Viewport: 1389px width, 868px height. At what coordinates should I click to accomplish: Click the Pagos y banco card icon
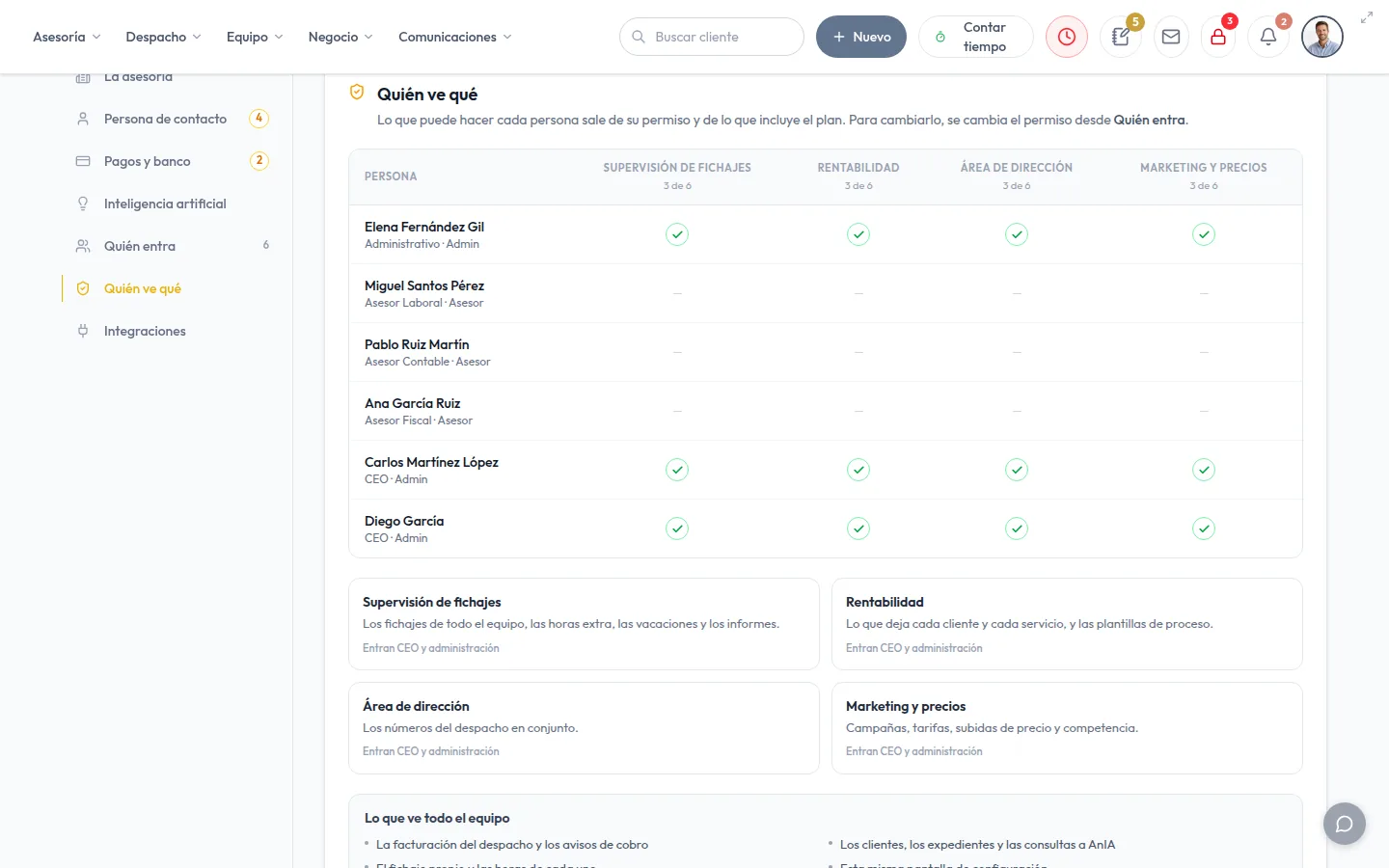pyautogui.click(x=83, y=161)
